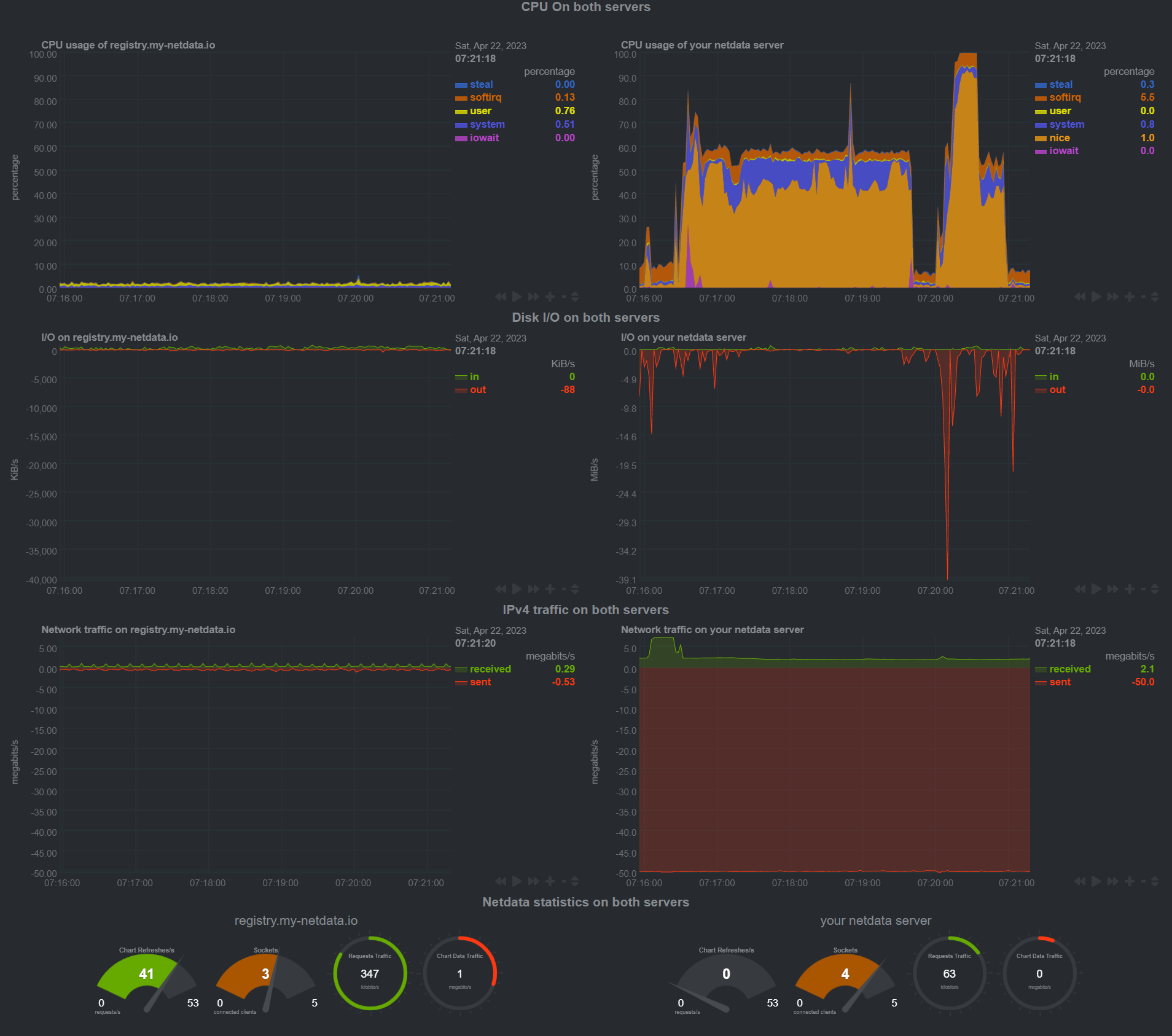Viewport: 1172px width, 1036px height.
Task: Zoom out your netdata server CPU chart
Action: [x=1143, y=297]
